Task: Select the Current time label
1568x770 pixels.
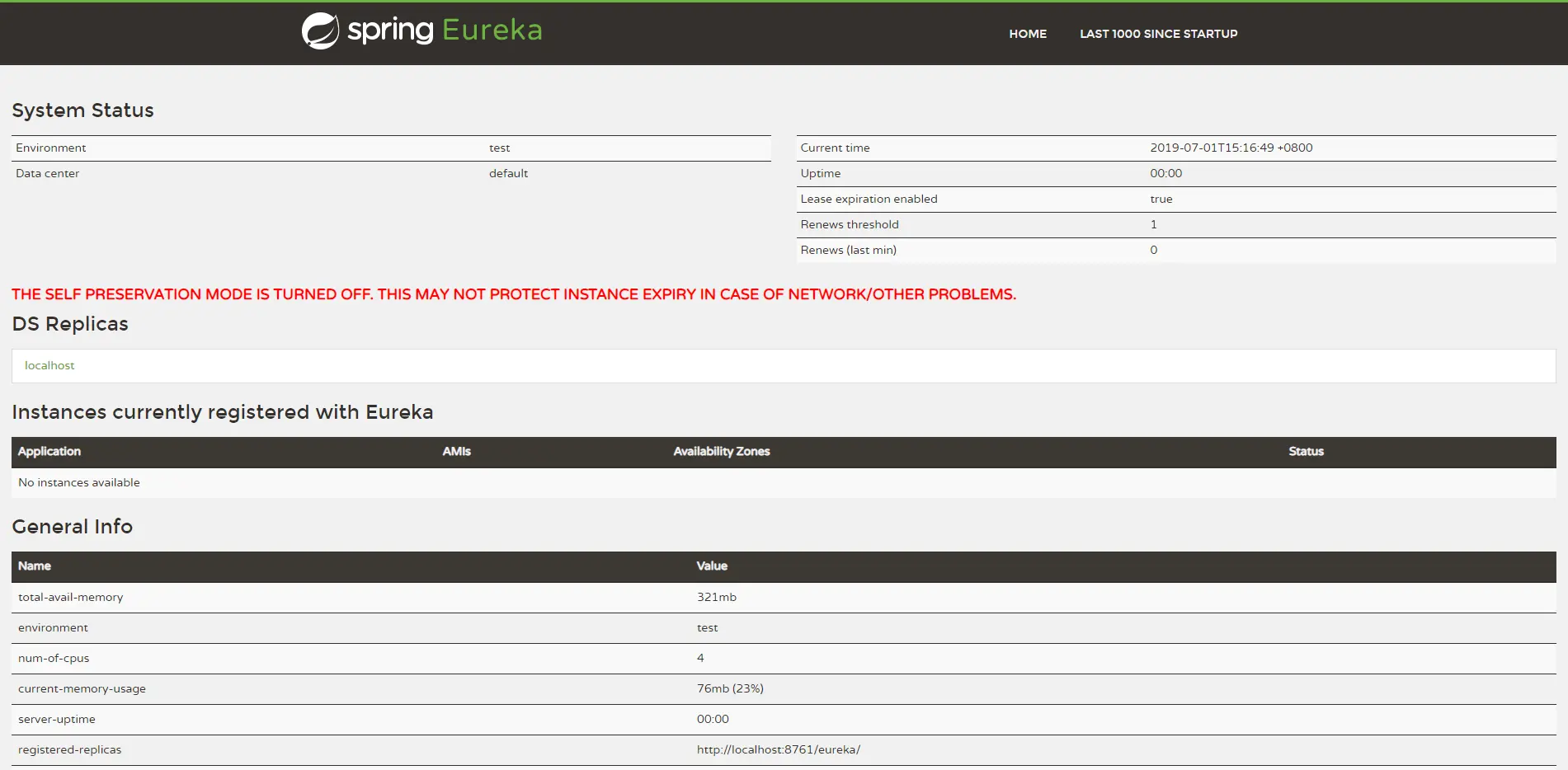Action: [x=835, y=148]
